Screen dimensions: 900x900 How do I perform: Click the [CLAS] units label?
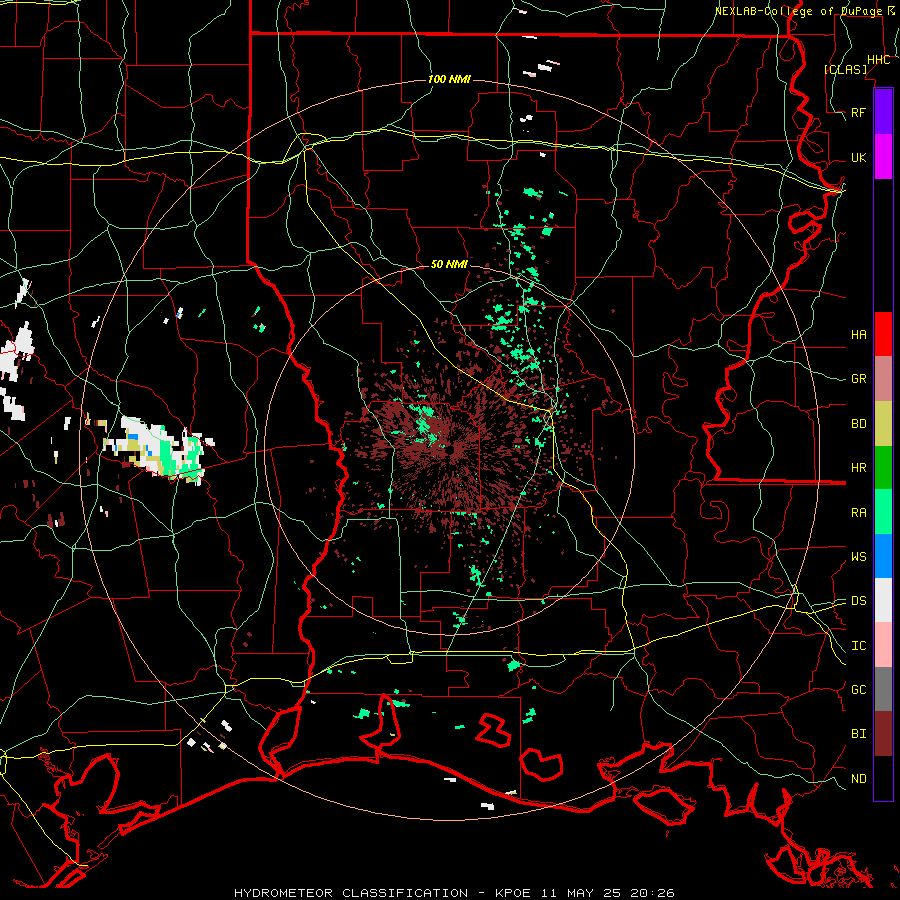(845, 69)
